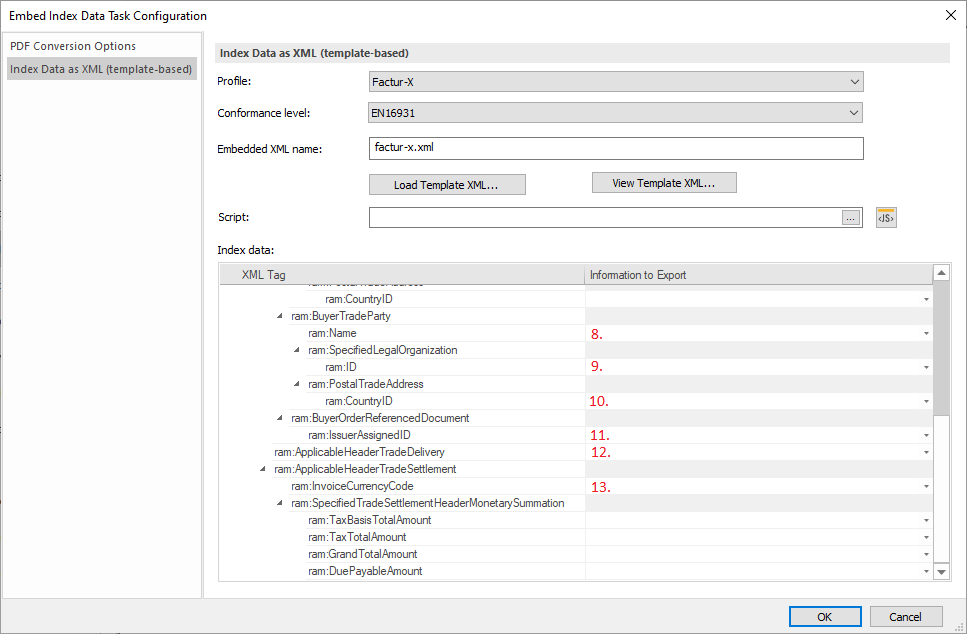Image resolution: width=973 pixels, height=643 pixels.
Task: Open the ram:InvoiceCurrencyCode export dropdown
Action: tap(925, 487)
